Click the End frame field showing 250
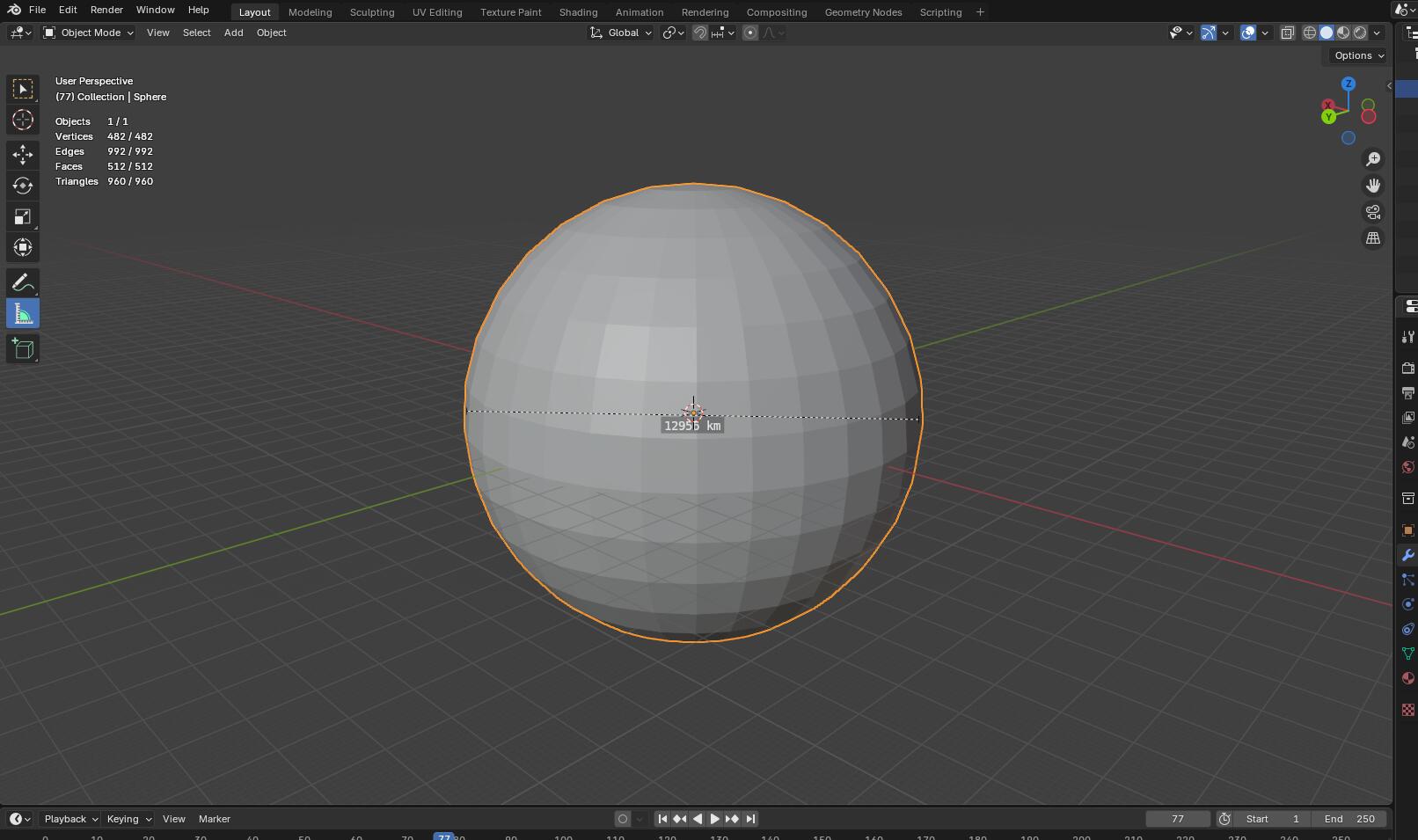1418x840 pixels. [x=1349, y=819]
